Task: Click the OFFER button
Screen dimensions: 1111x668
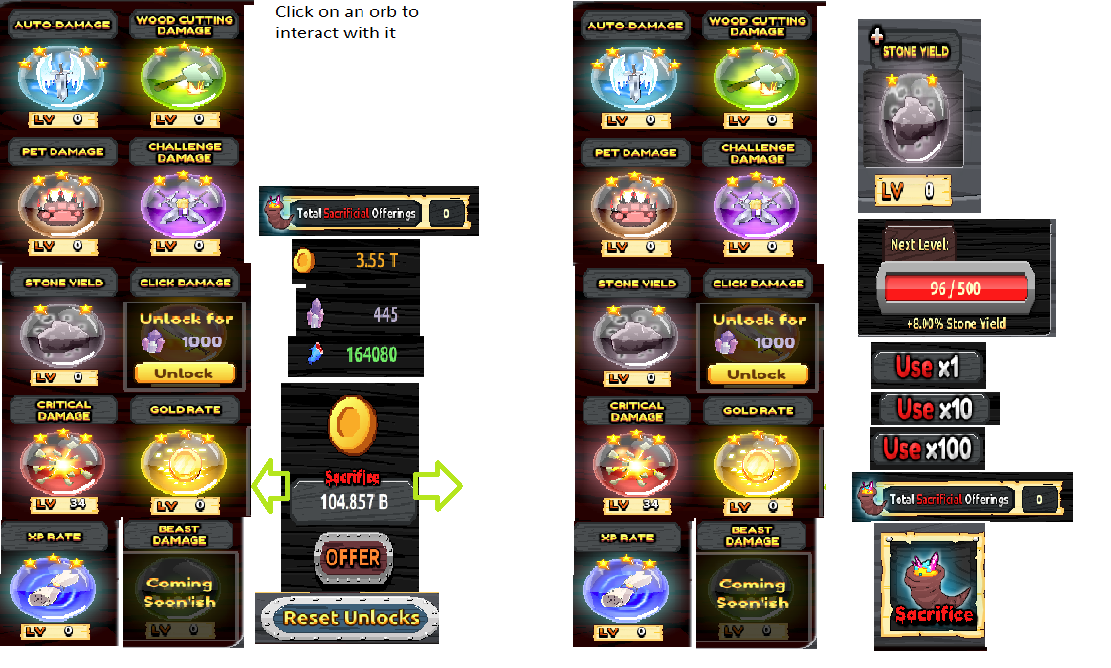Action: click(353, 558)
